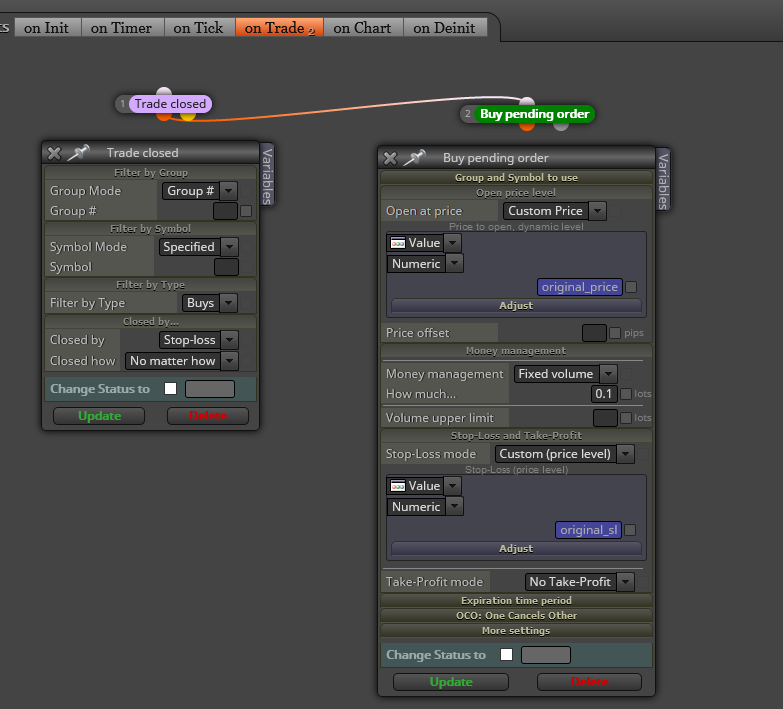Select the on Trade tab

[x=280, y=28]
